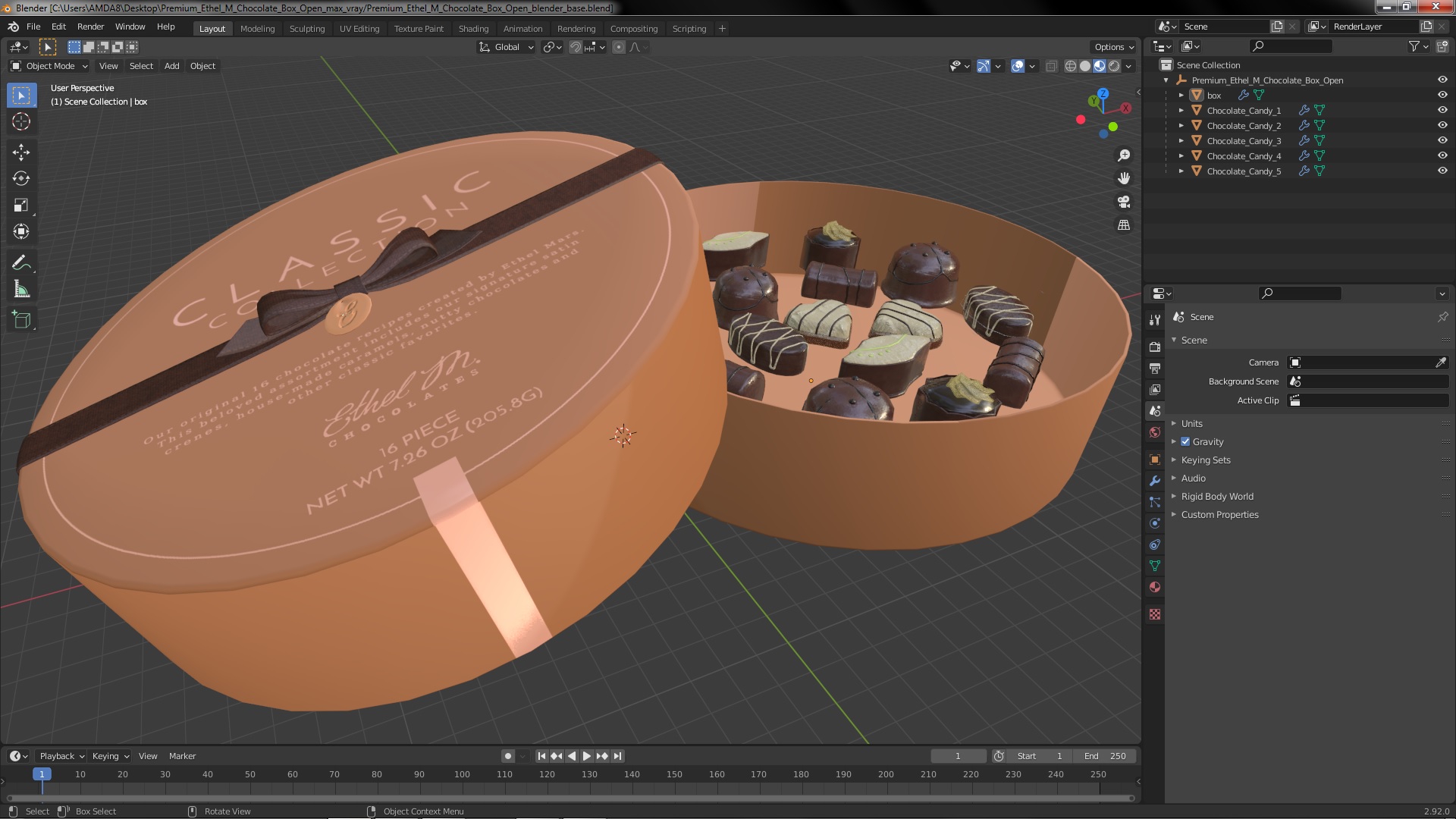Open the Particle properties tab
The width and height of the screenshot is (1456, 819).
click(x=1155, y=502)
